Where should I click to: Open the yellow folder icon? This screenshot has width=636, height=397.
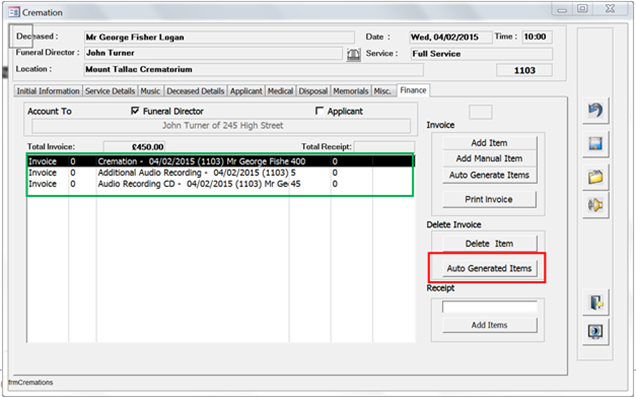(595, 177)
